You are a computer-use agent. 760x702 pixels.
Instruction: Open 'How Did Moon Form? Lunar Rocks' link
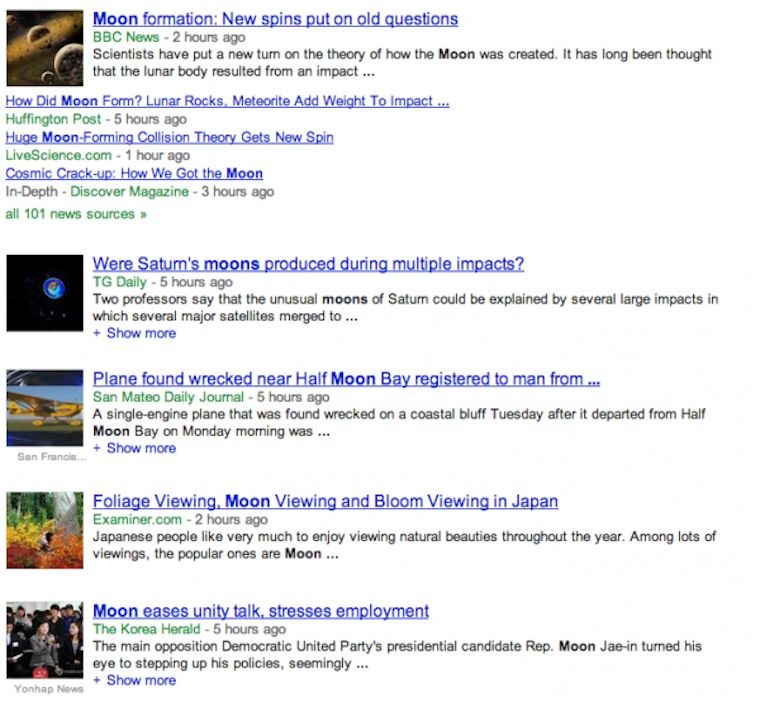227,101
